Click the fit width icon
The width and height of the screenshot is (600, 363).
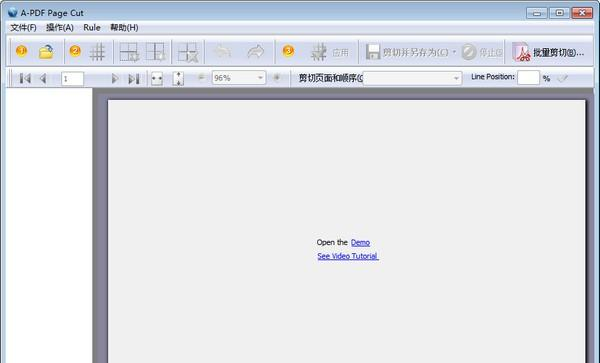157,79
